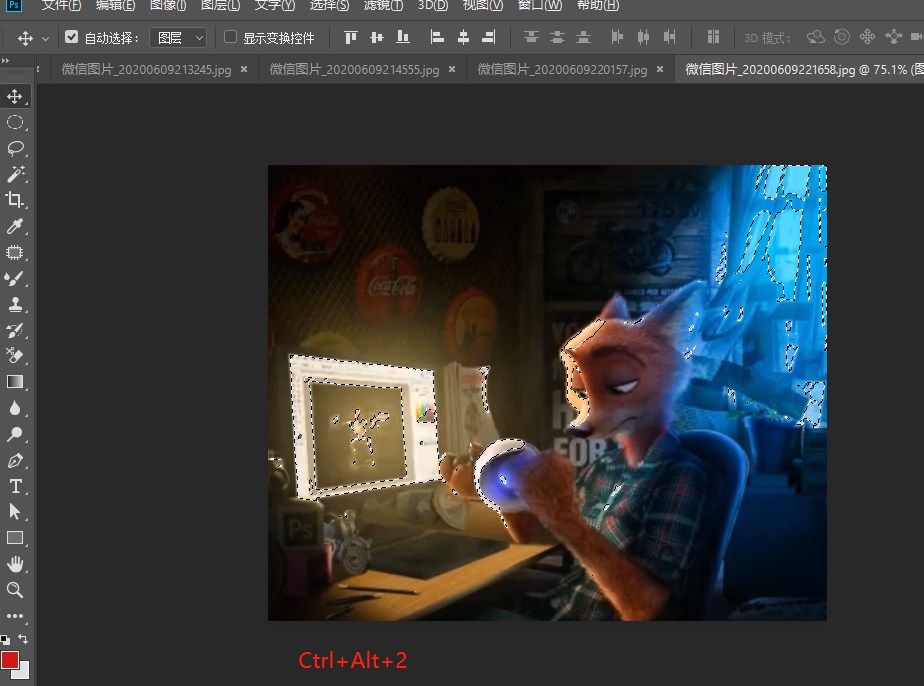Activate the Crop tool
Image resolution: width=924 pixels, height=686 pixels.
[x=15, y=199]
